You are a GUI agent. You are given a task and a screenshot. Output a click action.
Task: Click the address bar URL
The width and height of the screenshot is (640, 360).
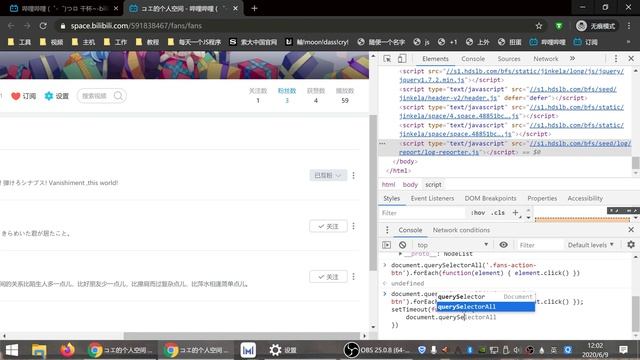tap(136, 26)
